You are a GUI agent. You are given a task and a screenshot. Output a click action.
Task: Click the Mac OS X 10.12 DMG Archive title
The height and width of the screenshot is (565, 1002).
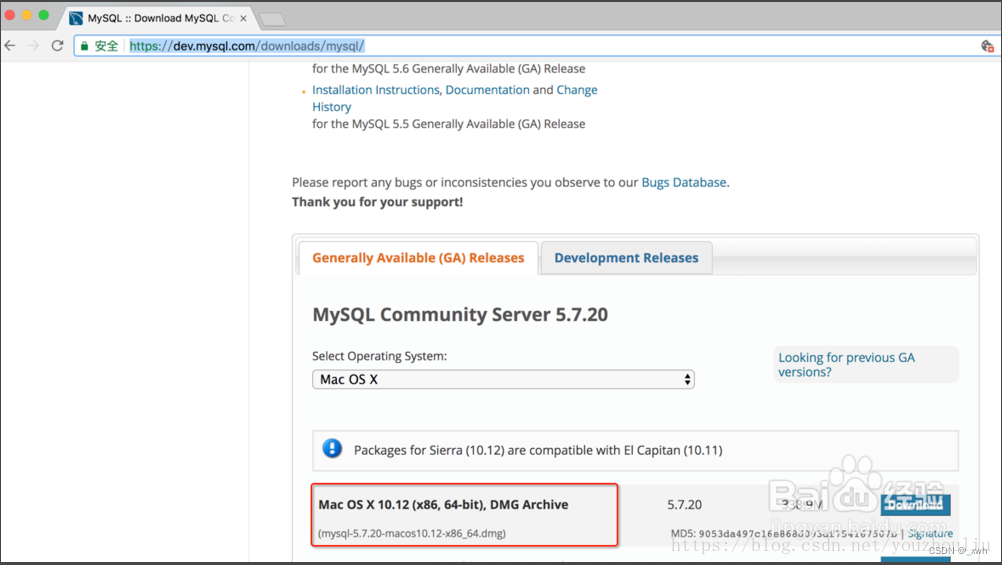(x=443, y=505)
